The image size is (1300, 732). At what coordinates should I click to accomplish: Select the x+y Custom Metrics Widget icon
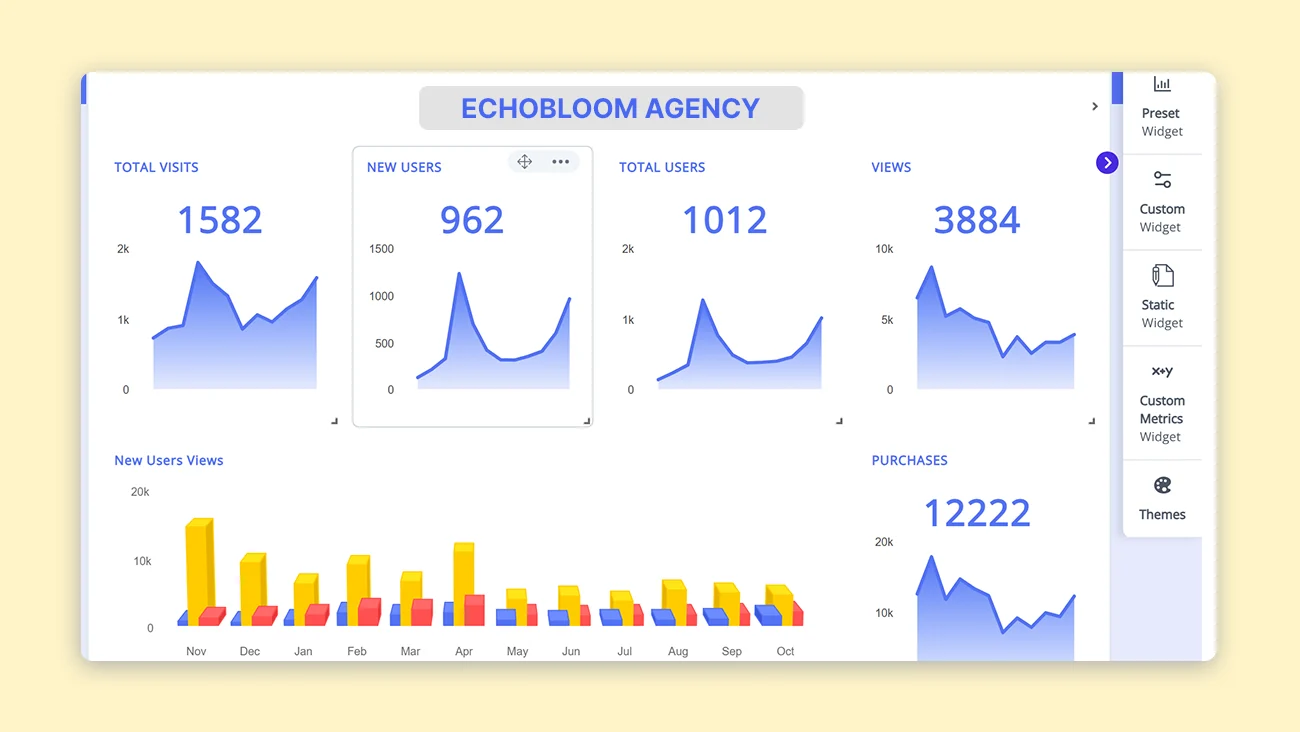click(x=1161, y=371)
